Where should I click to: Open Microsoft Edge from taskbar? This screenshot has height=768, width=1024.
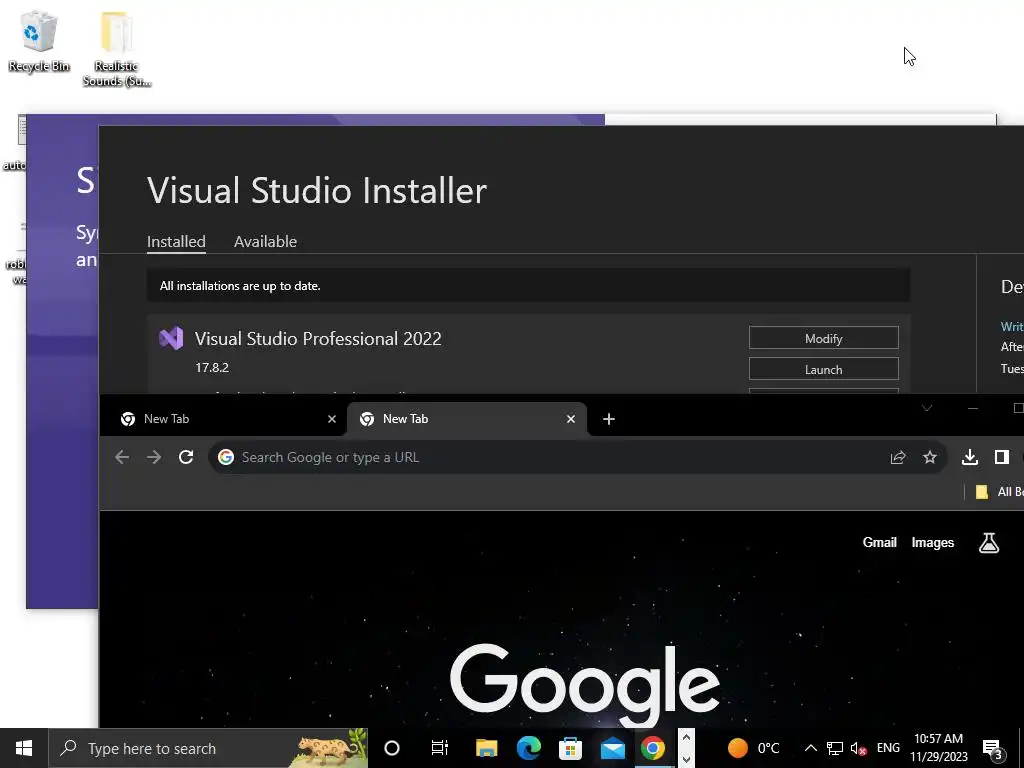click(528, 748)
